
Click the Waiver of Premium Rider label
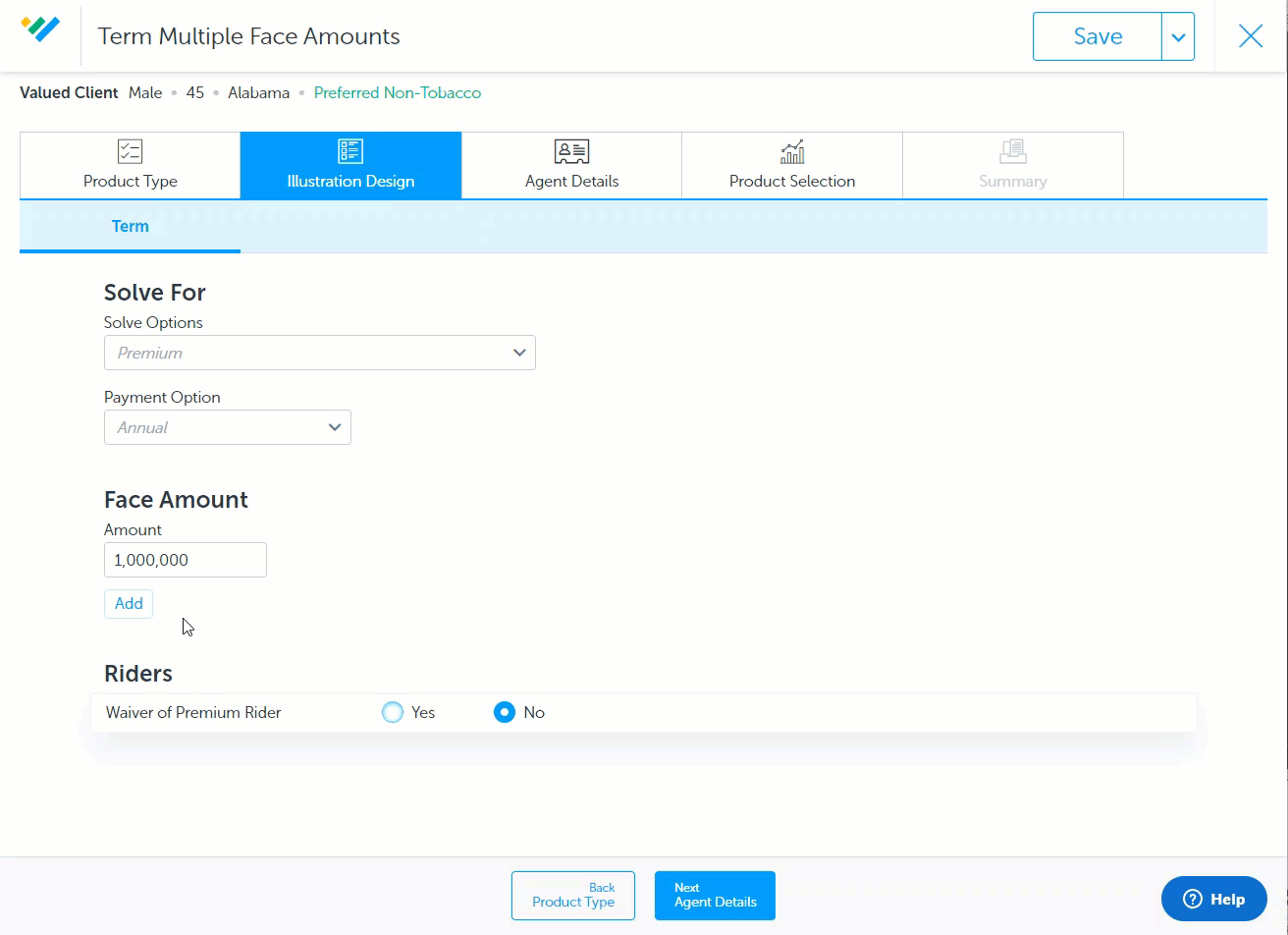pos(193,712)
